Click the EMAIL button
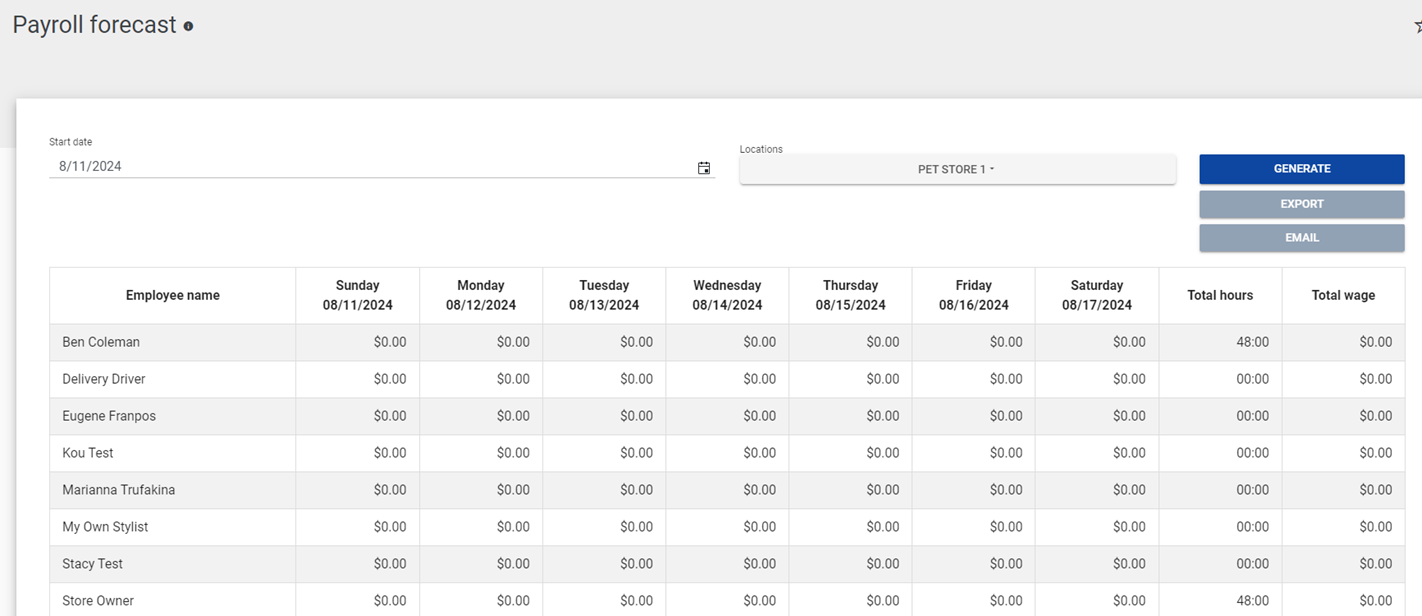Screen dimensions: 1422x616 1302,238
